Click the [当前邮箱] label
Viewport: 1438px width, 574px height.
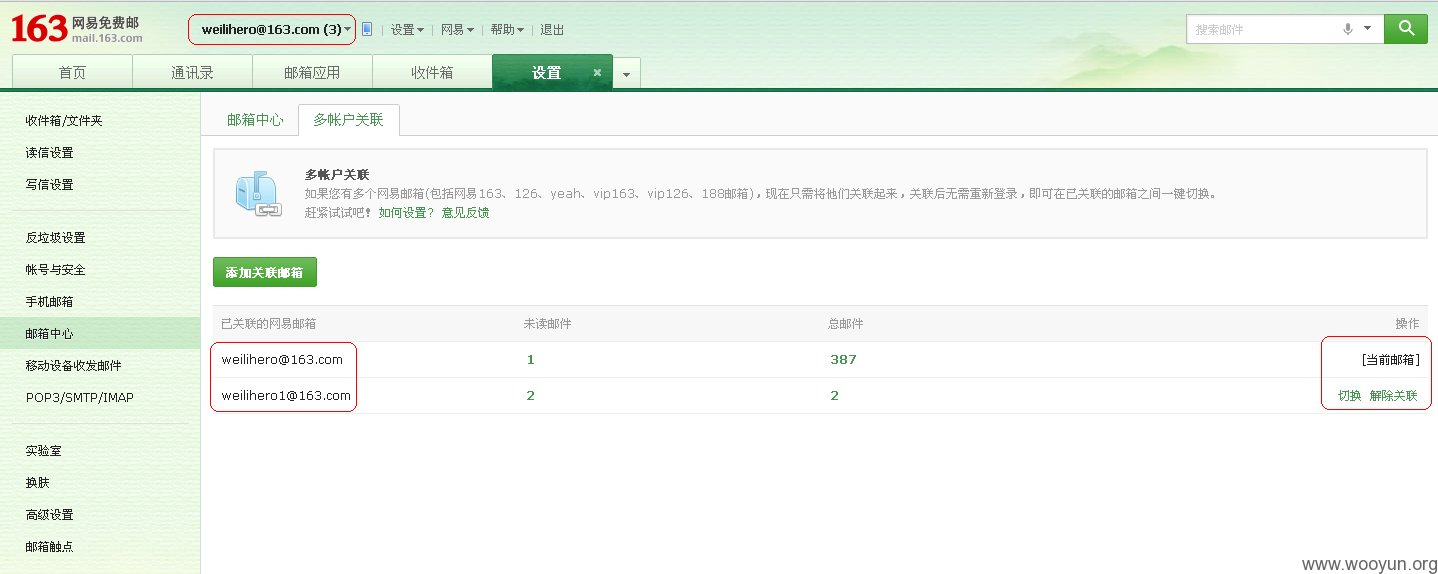pyautogui.click(x=1390, y=359)
